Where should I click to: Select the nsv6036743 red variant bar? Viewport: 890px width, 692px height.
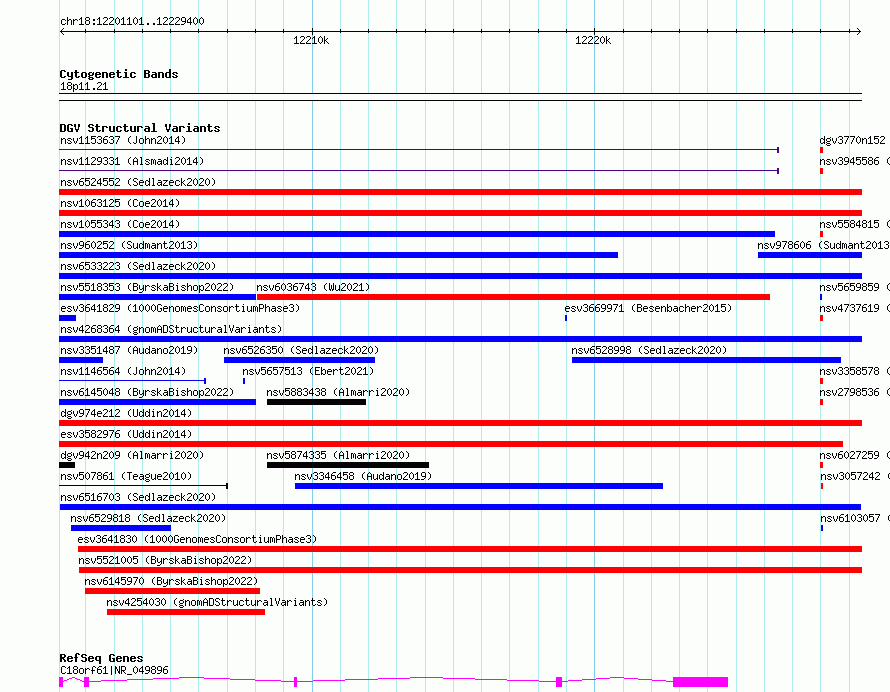pyautogui.click(x=513, y=297)
